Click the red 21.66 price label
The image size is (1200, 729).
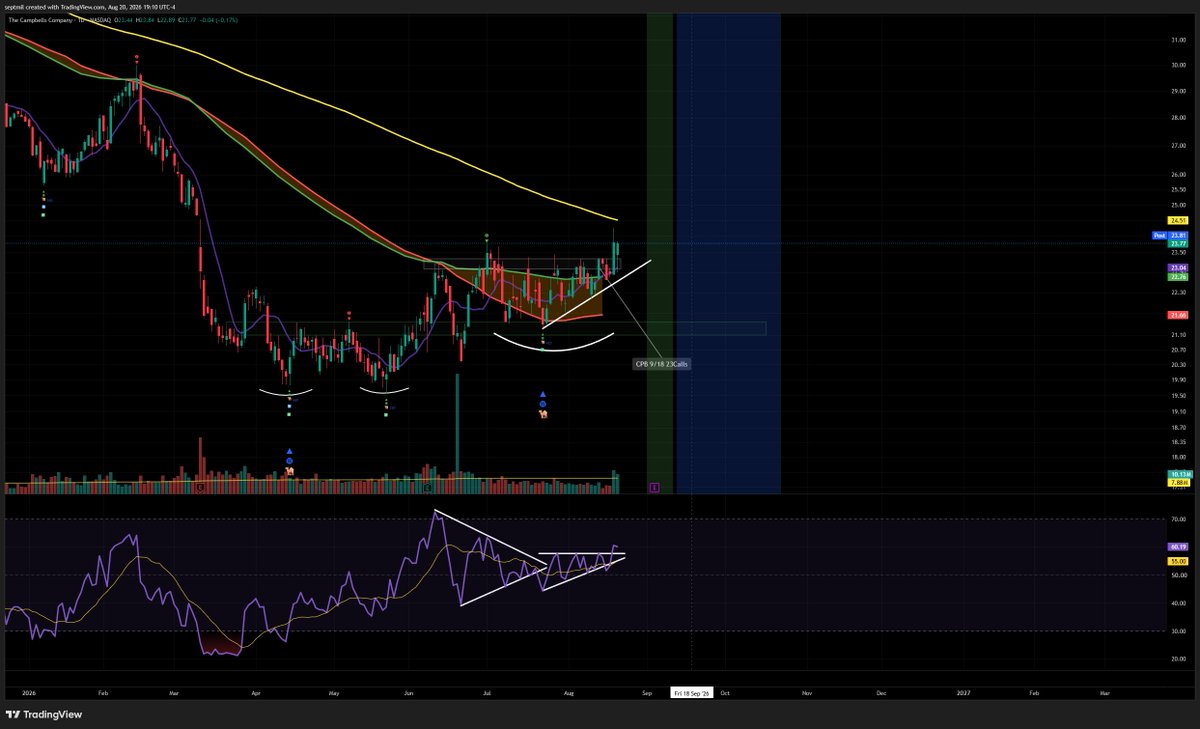pos(1177,315)
